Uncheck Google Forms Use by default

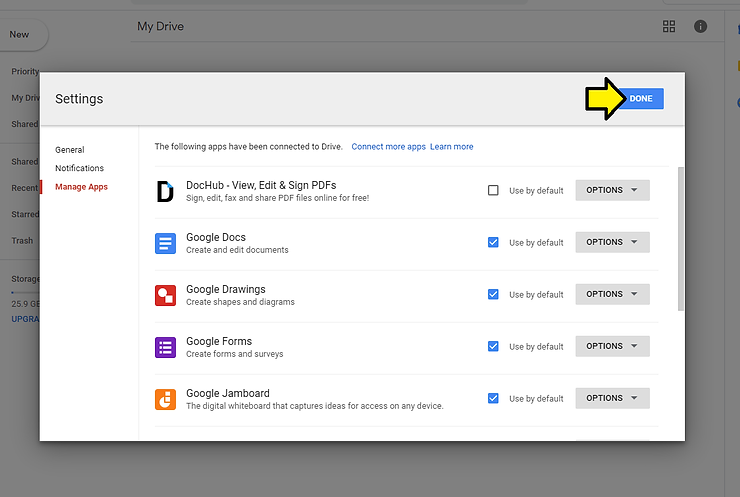click(x=493, y=346)
